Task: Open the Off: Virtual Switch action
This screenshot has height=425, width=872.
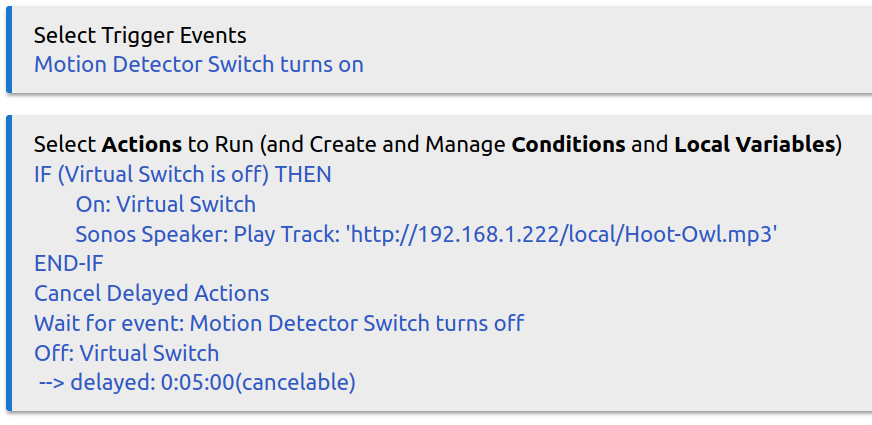Action: (x=126, y=353)
